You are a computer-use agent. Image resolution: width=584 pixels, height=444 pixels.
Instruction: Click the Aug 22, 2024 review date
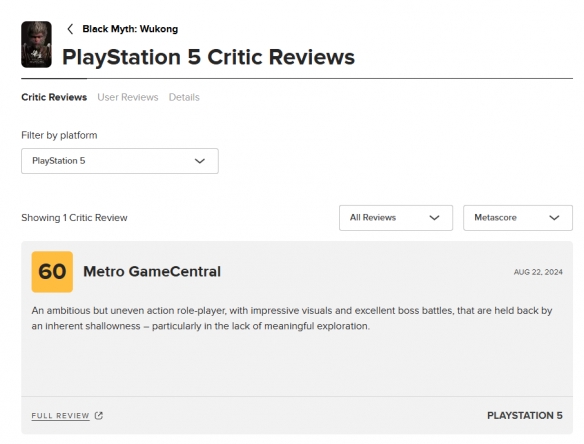coord(538,272)
